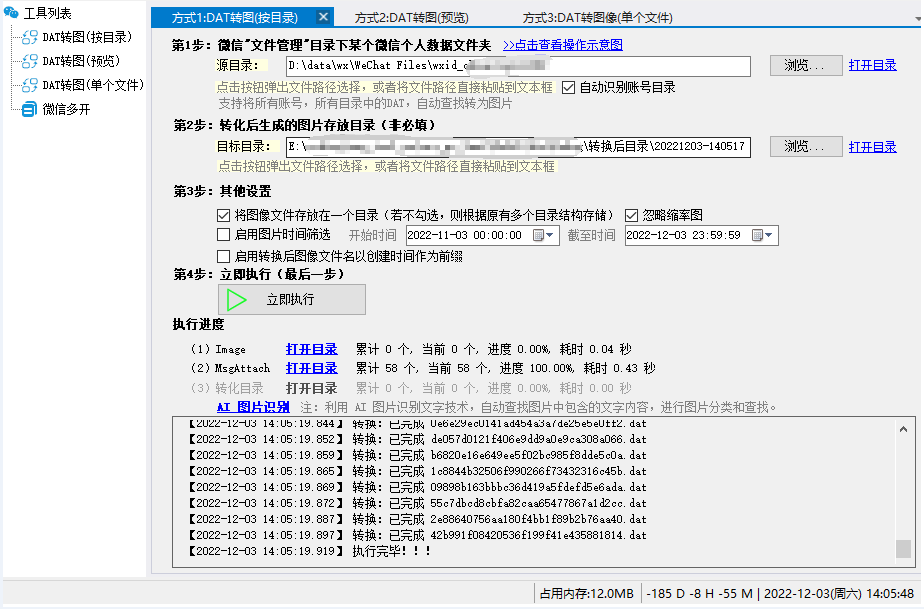Switch to 方式3:DAT转图像(单个文件) tab

pos(598,18)
